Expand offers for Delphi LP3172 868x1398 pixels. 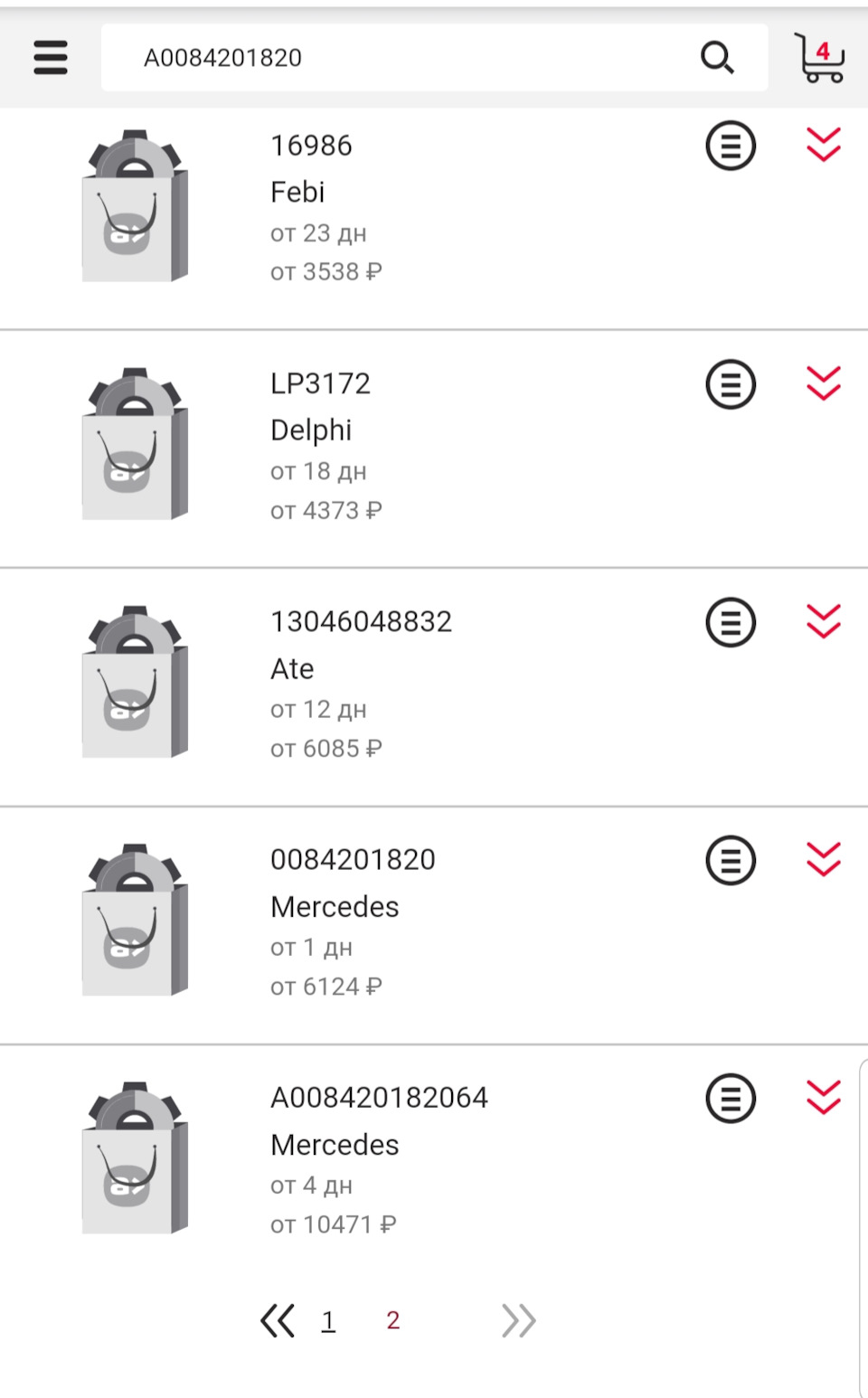[824, 383]
